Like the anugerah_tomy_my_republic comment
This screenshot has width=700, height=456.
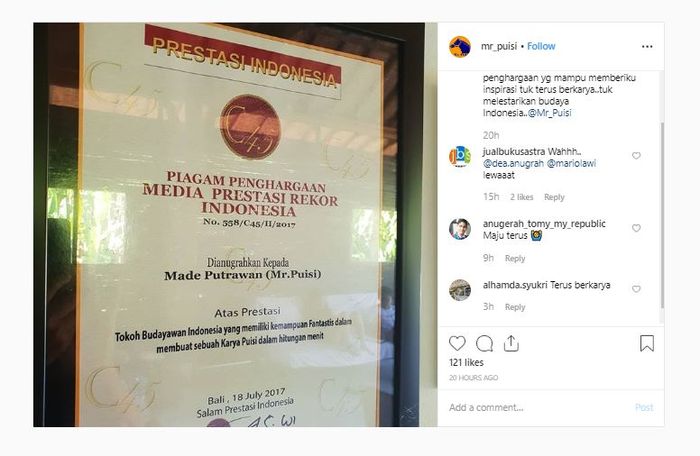click(636, 228)
